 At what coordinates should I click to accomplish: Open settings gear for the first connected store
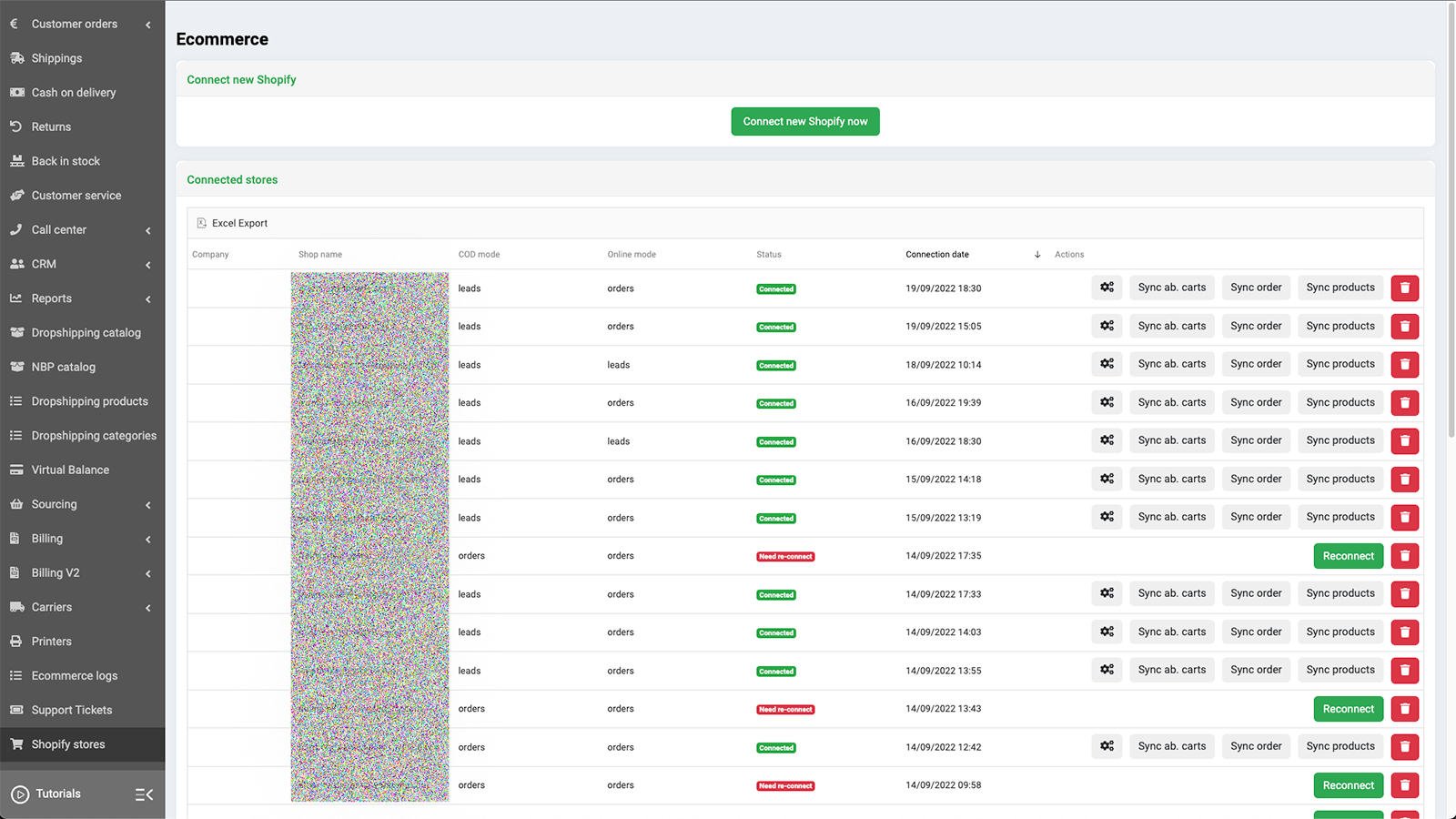click(x=1107, y=288)
